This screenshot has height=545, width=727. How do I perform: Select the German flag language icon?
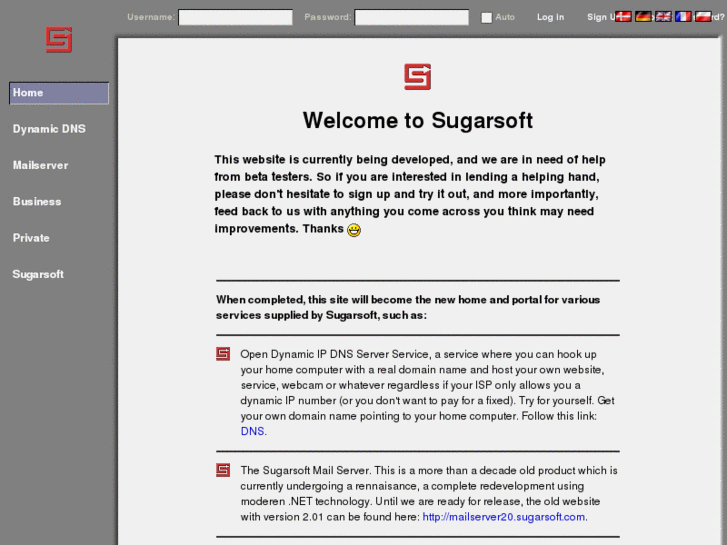643,17
